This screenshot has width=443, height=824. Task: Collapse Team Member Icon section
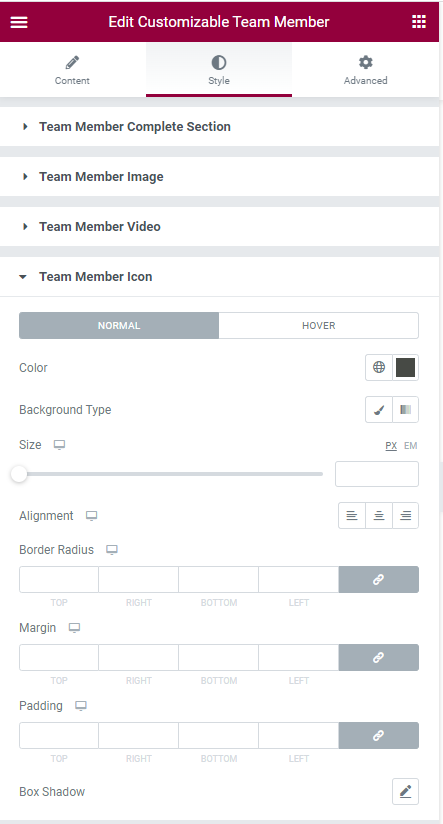[219, 276]
